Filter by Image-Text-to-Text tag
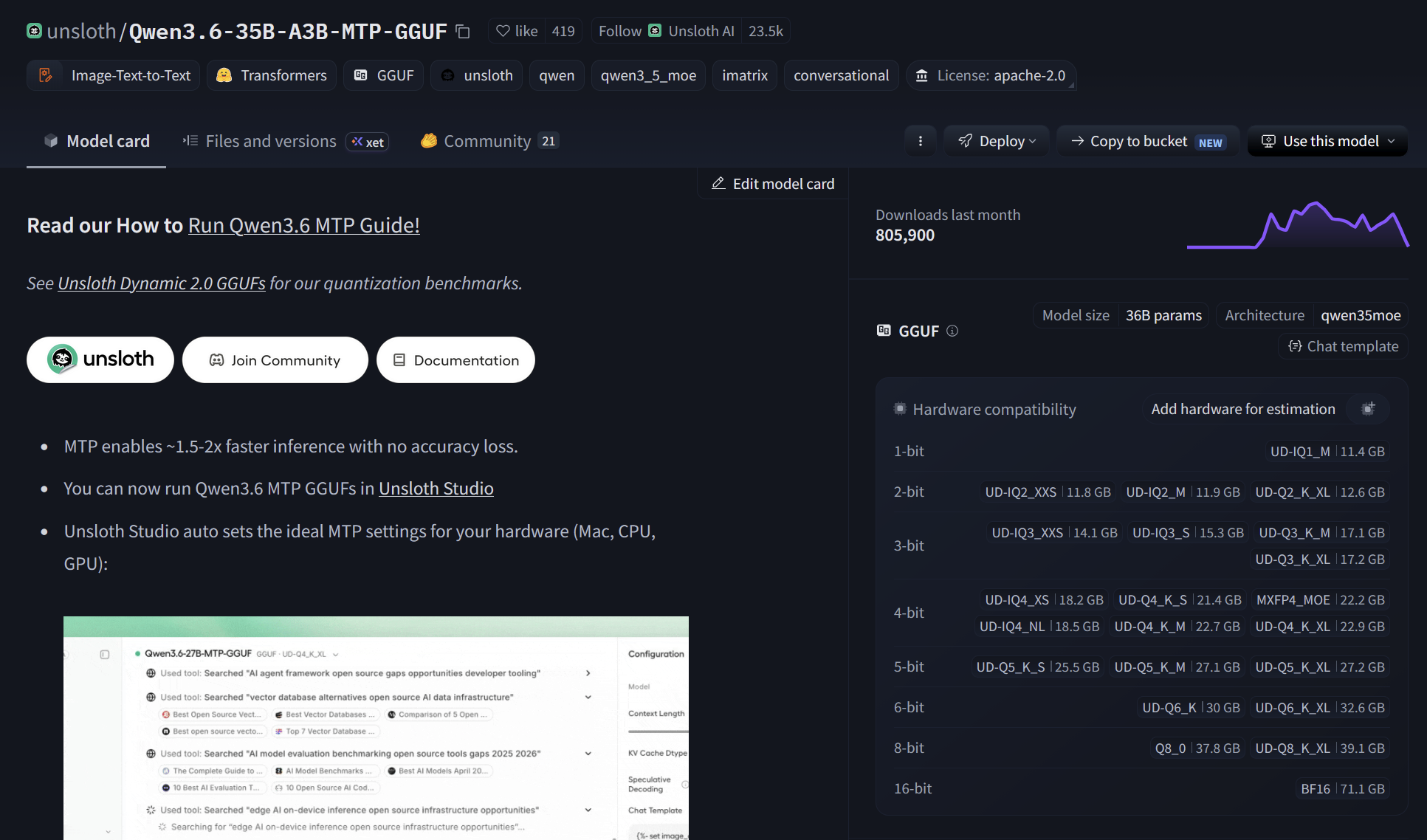Image resolution: width=1427 pixels, height=840 pixels. pos(113,75)
